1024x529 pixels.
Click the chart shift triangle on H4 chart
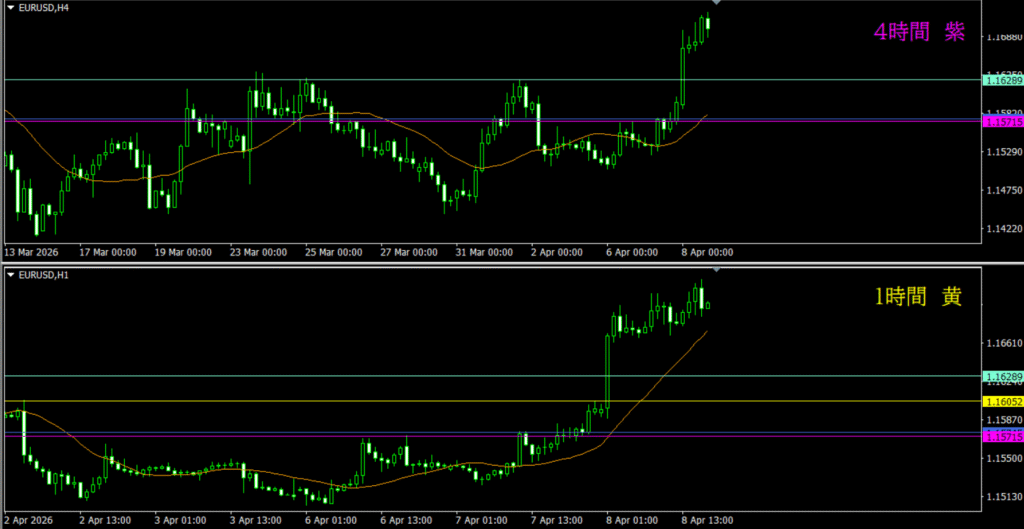click(716, 3)
